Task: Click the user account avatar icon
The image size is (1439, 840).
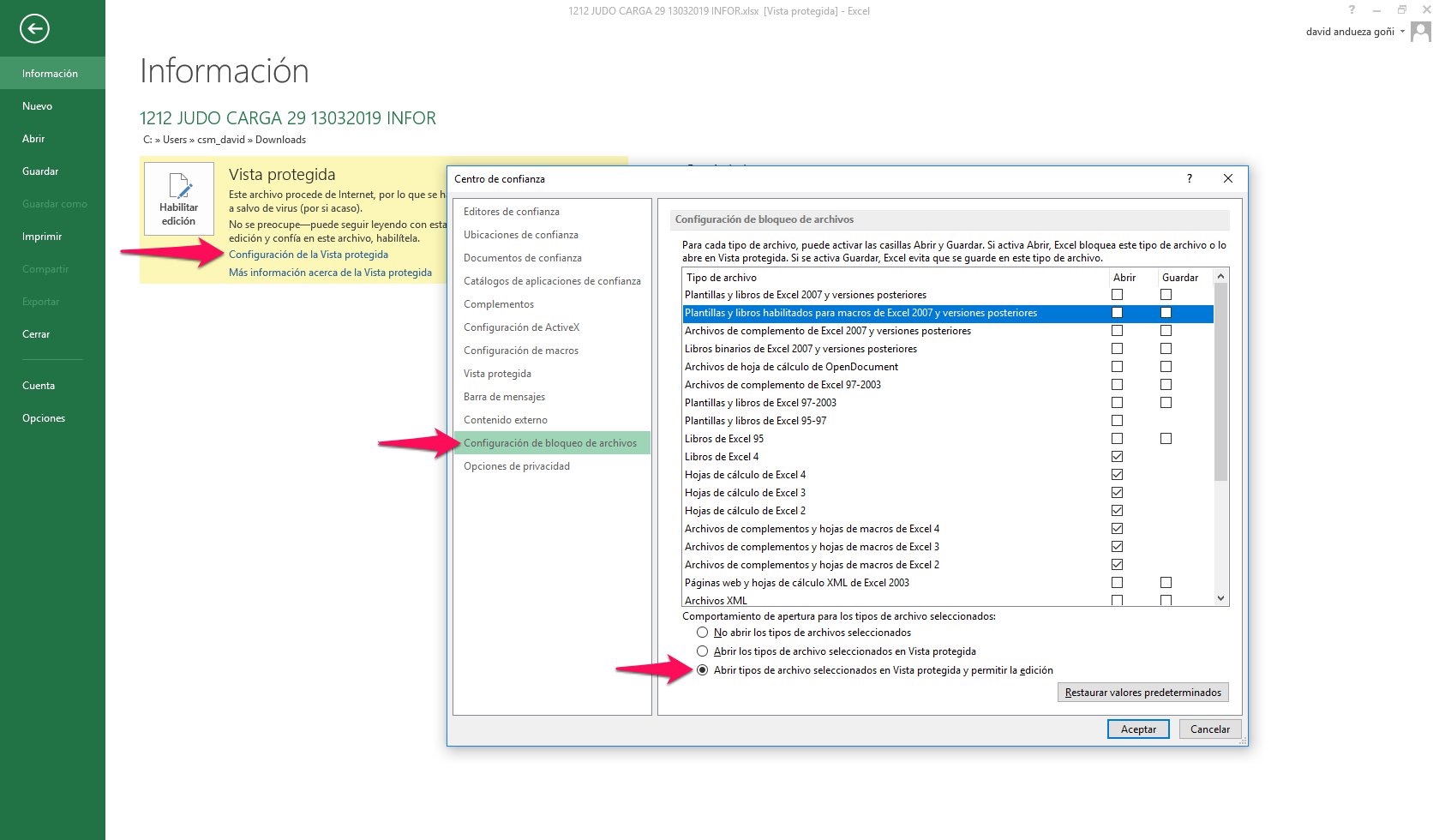Action: click(1420, 32)
